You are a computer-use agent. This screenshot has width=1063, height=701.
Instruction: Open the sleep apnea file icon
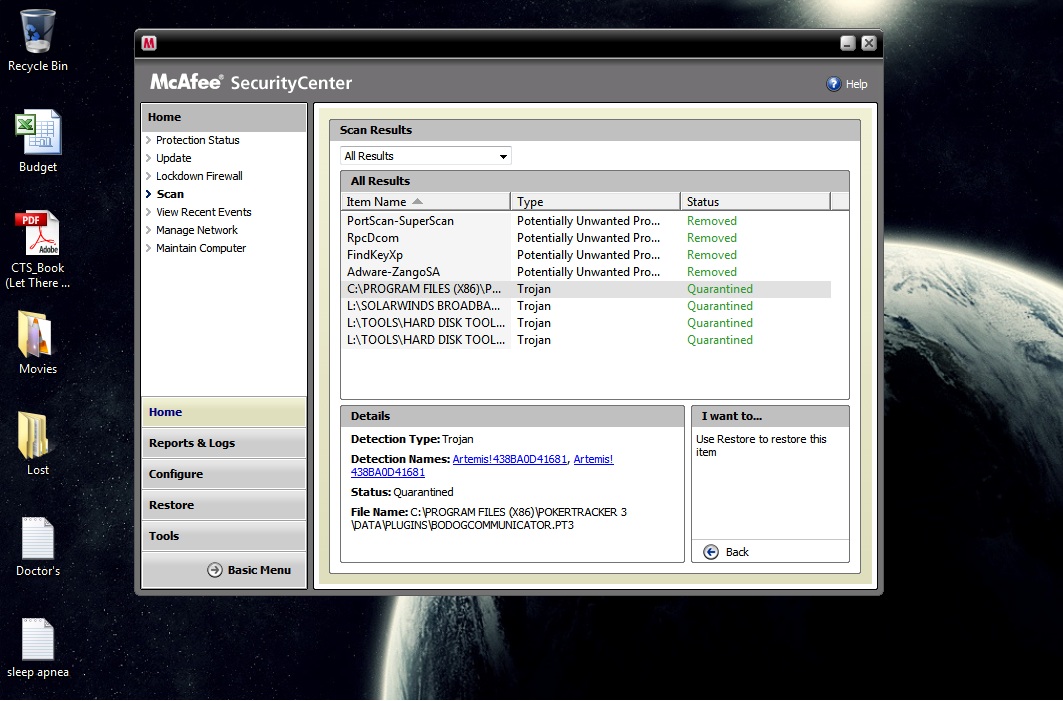[38, 639]
